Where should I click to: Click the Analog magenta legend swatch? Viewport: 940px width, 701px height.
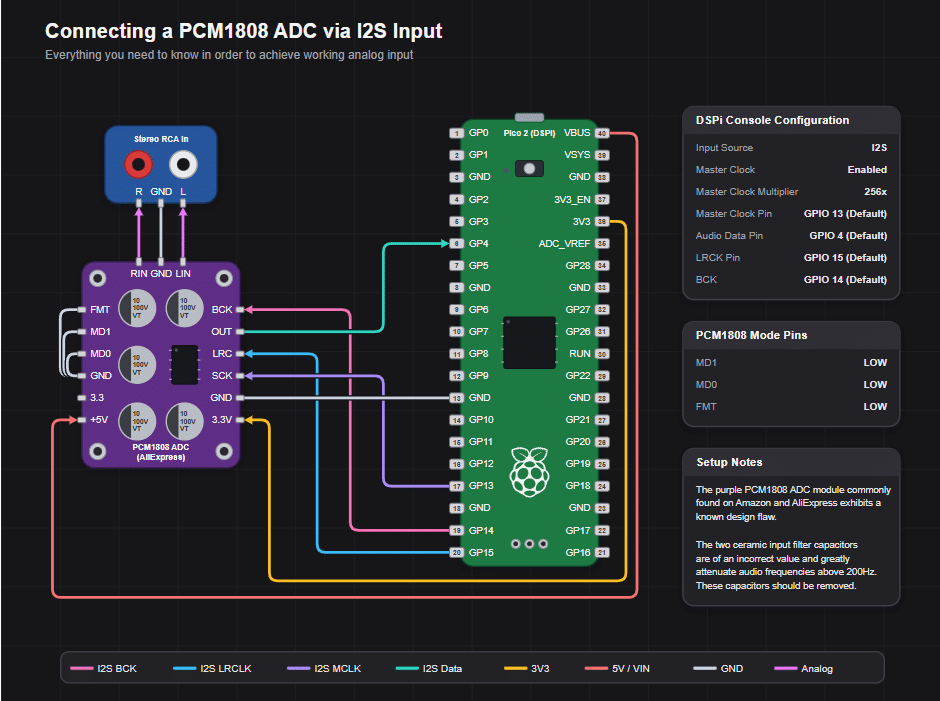[785, 668]
